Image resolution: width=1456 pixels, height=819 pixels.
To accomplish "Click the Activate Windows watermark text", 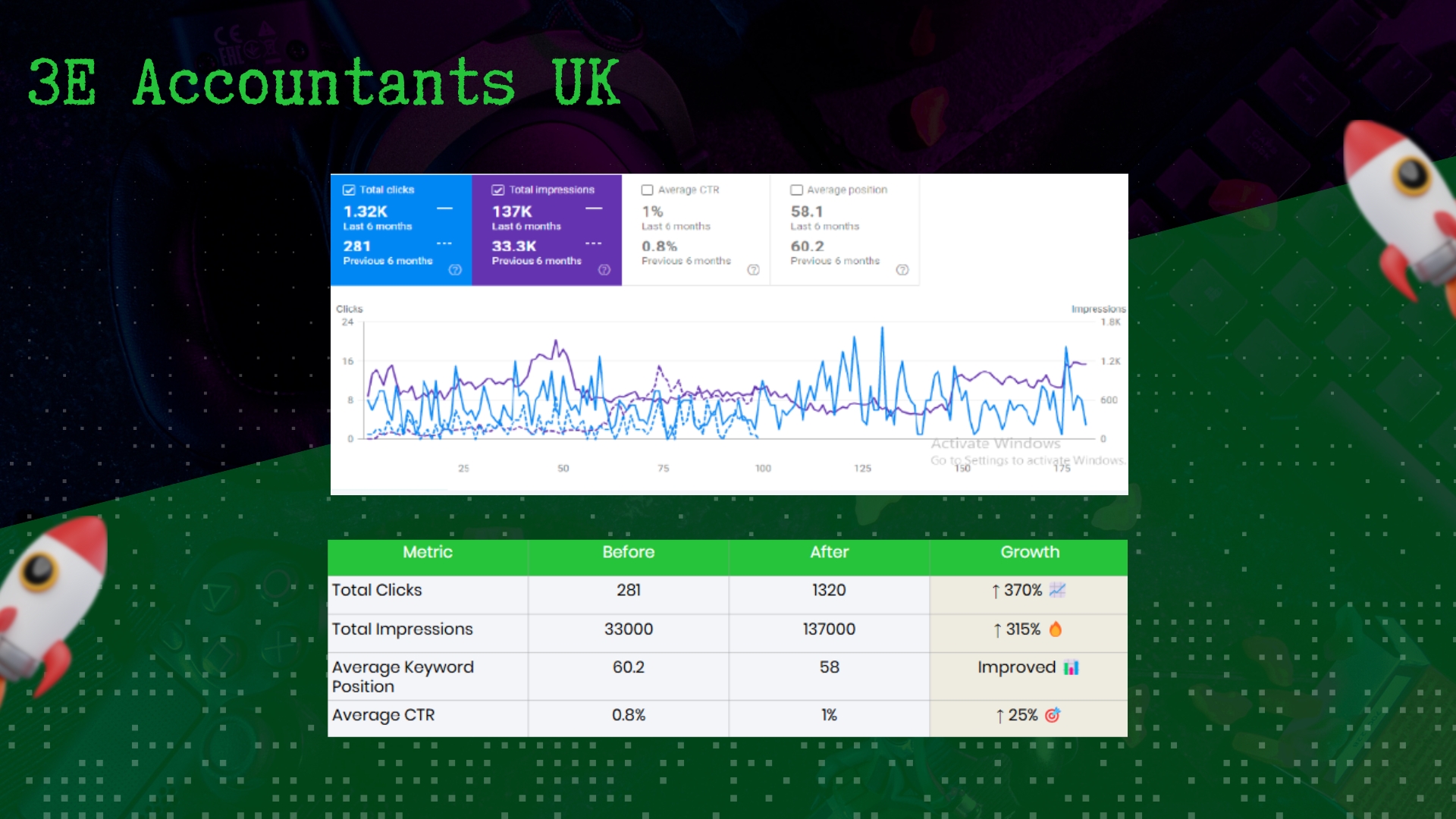I will point(996,444).
